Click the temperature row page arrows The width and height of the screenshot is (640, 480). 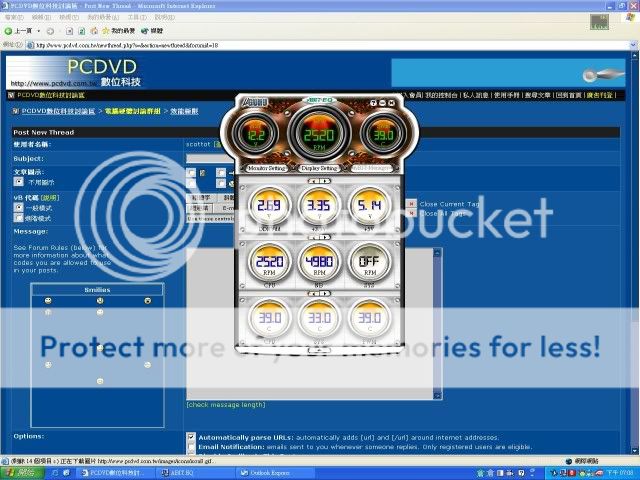click(x=319, y=293)
